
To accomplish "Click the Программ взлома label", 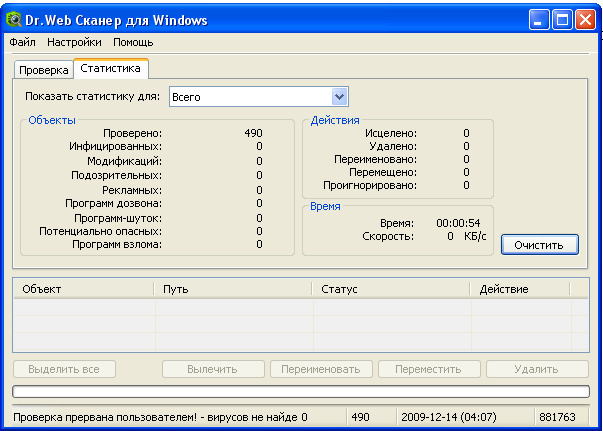I will 117,244.
